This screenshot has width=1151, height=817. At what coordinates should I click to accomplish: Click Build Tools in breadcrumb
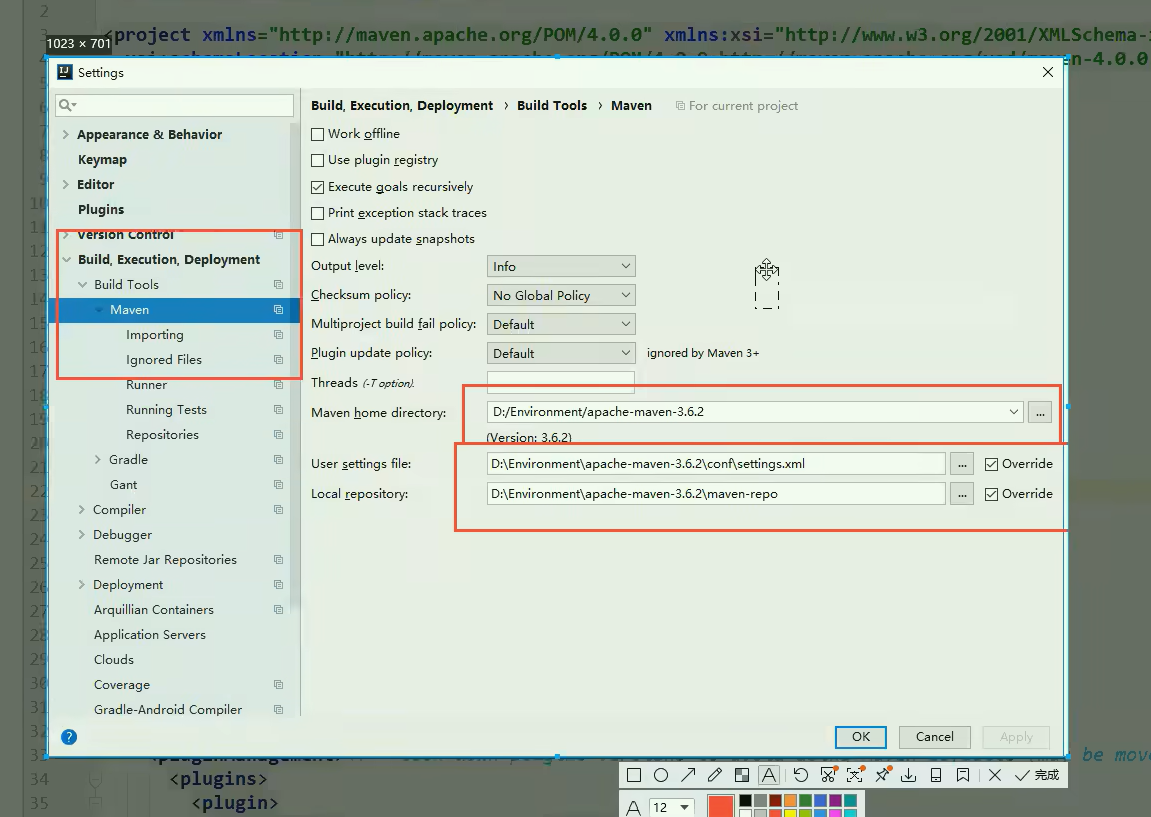pos(552,106)
